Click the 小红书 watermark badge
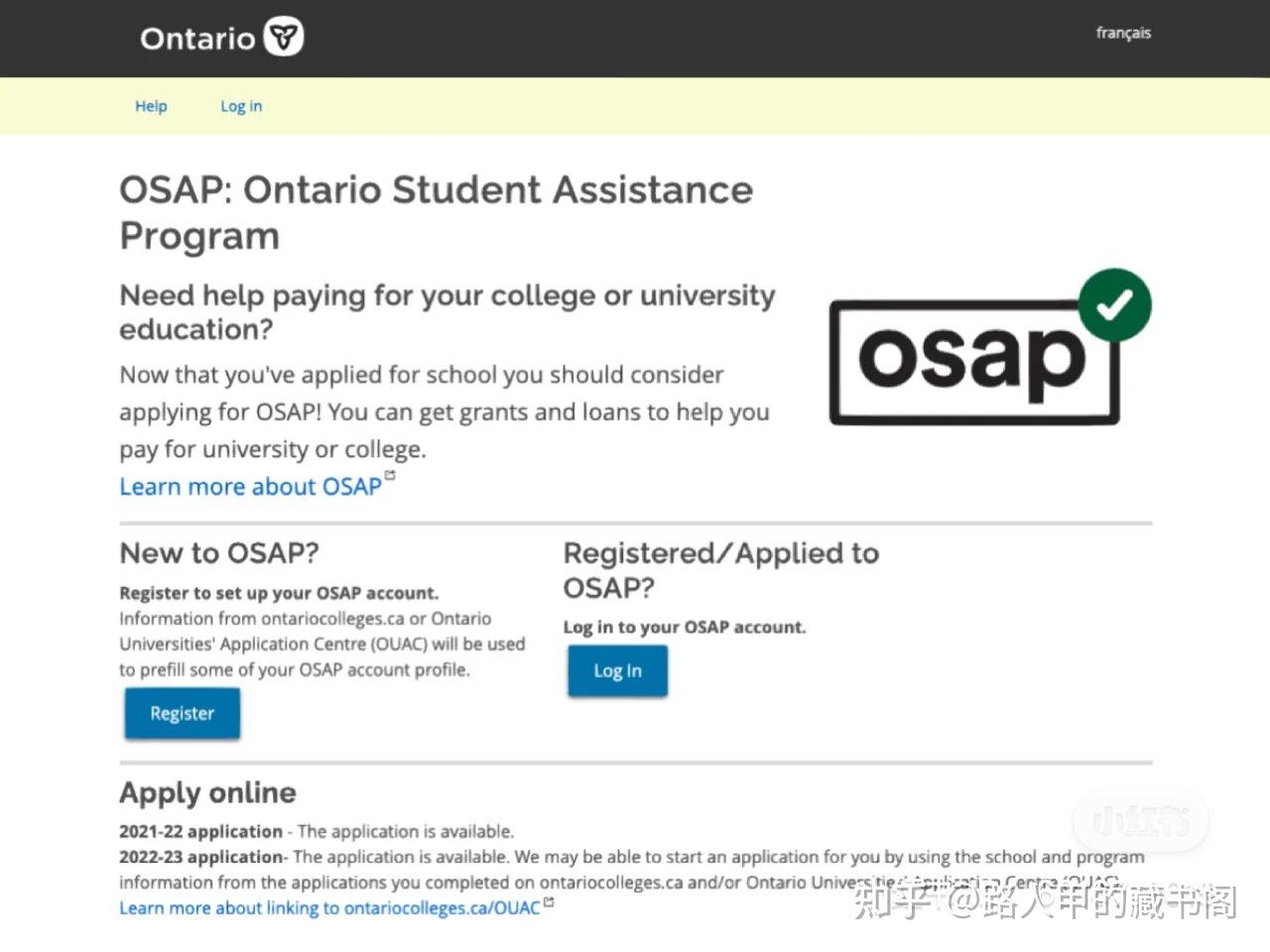 click(x=1141, y=821)
